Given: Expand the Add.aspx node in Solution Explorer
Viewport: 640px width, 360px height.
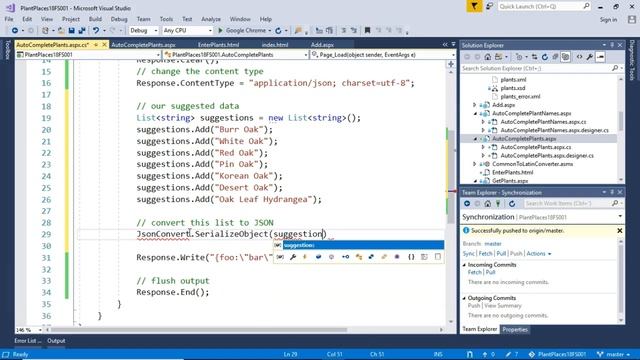Looking at the screenshot, I should click(x=475, y=105).
